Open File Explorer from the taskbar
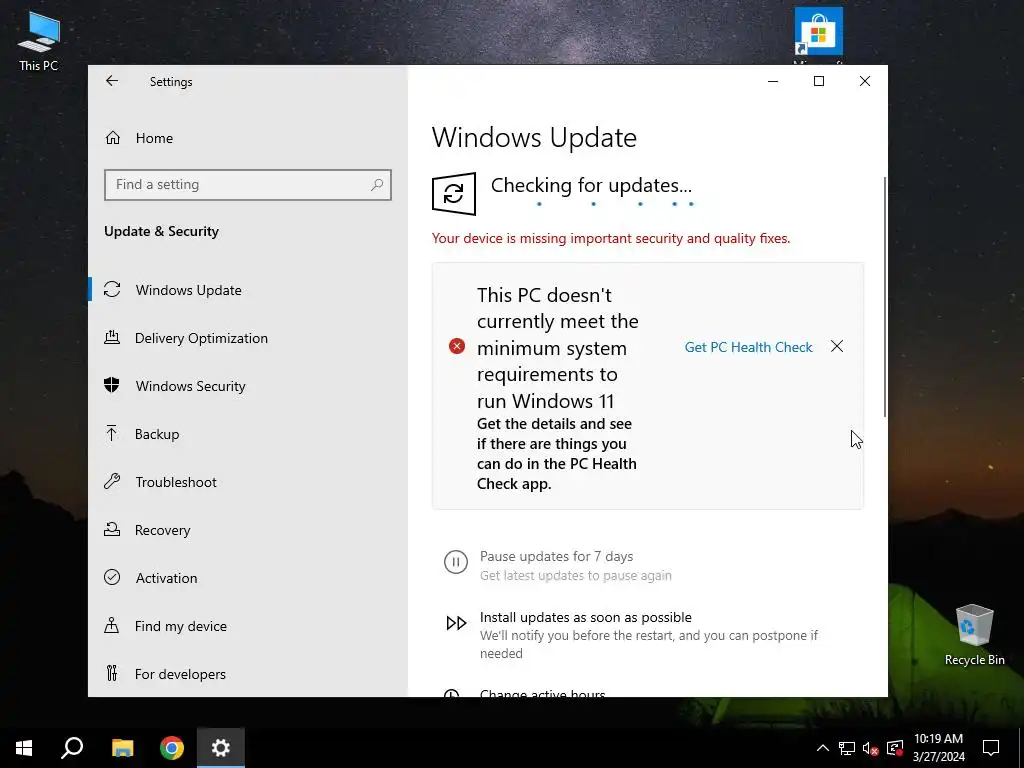Viewport: 1024px width, 768px height. (122, 748)
